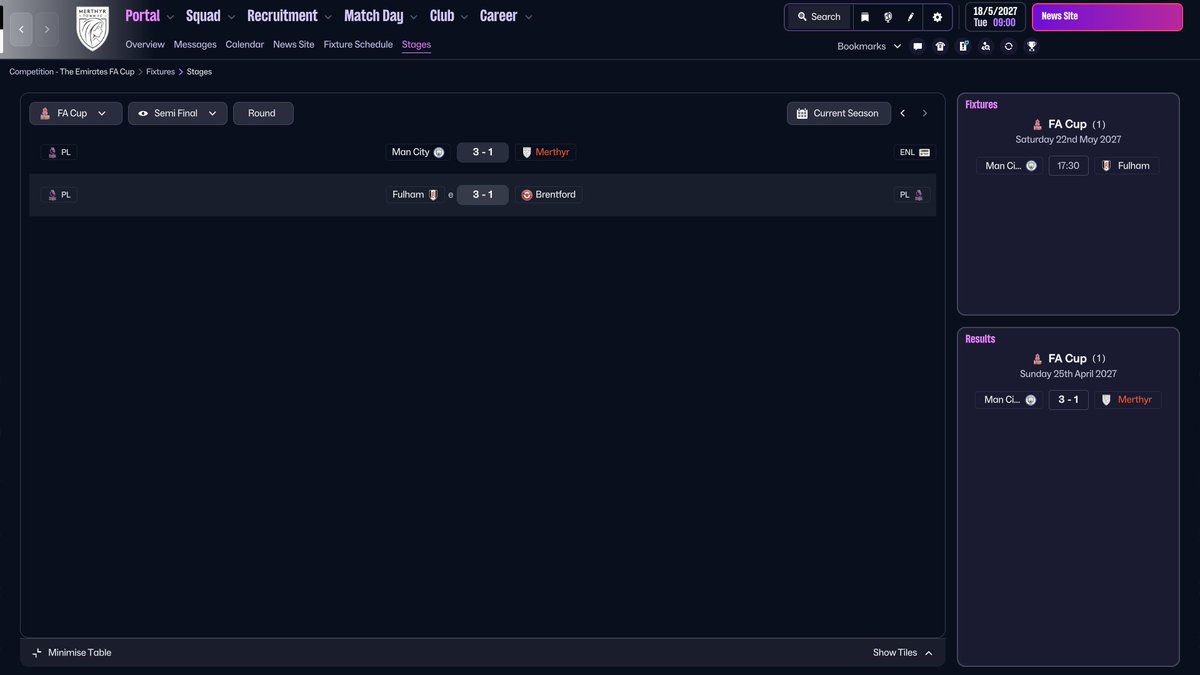This screenshot has height=675, width=1200.
Task: Click the Current Season button
Action: [x=839, y=113]
